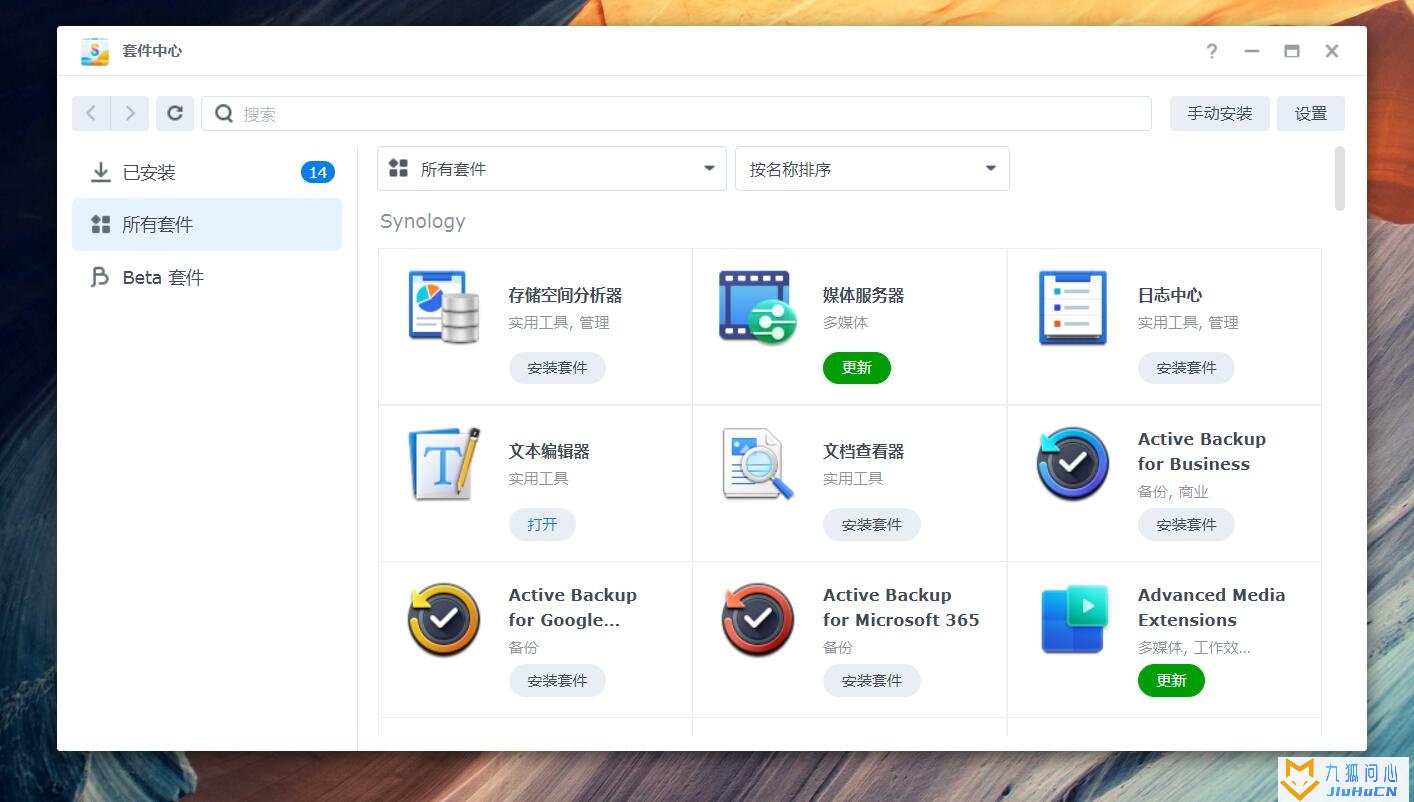This screenshot has height=802, width=1414.
Task: Click the 备份, 商业 category text
Action: [x=1173, y=492]
